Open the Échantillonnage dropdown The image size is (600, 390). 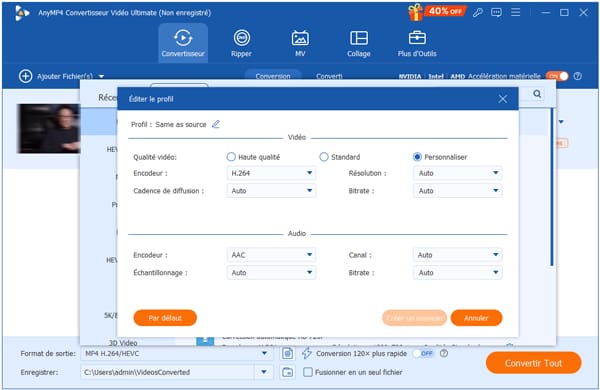pyautogui.click(x=271, y=273)
